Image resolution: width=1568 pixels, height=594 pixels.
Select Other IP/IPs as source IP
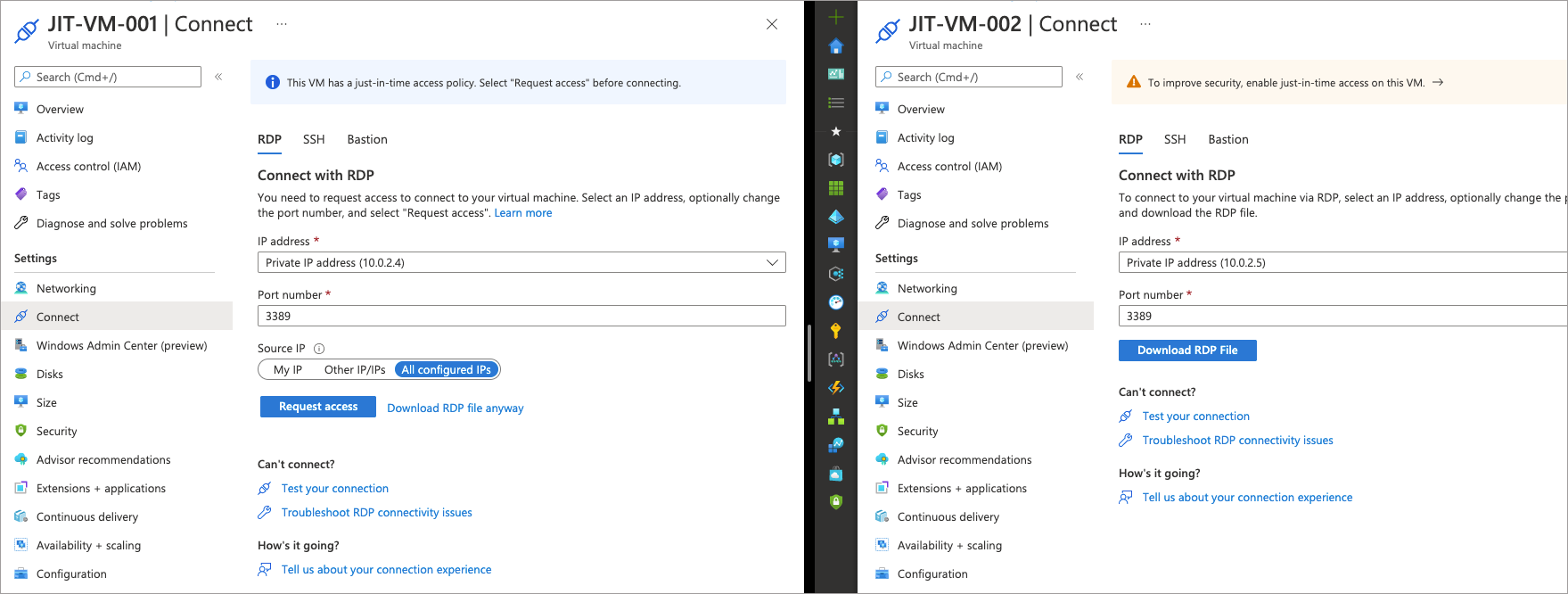(x=355, y=369)
